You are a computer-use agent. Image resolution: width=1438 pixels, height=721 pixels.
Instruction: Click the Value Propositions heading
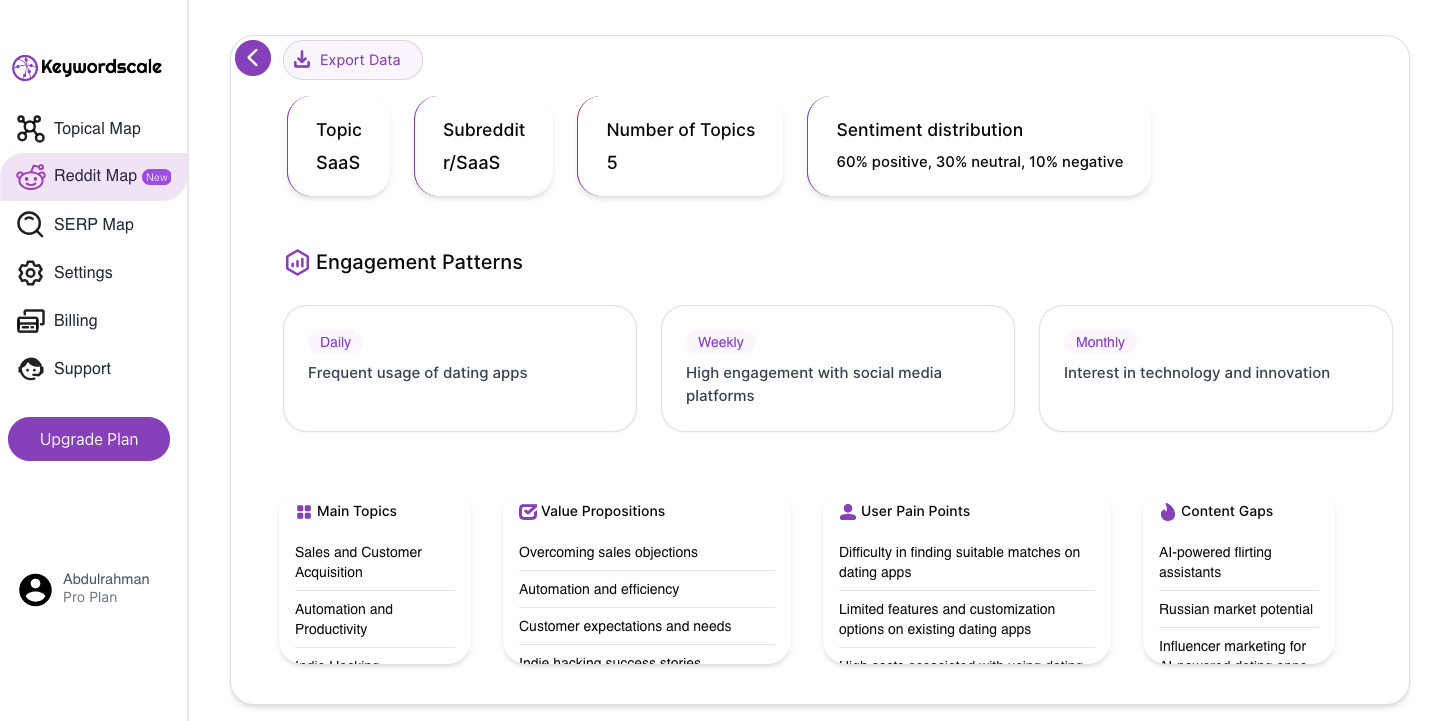click(x=603, y=511)
